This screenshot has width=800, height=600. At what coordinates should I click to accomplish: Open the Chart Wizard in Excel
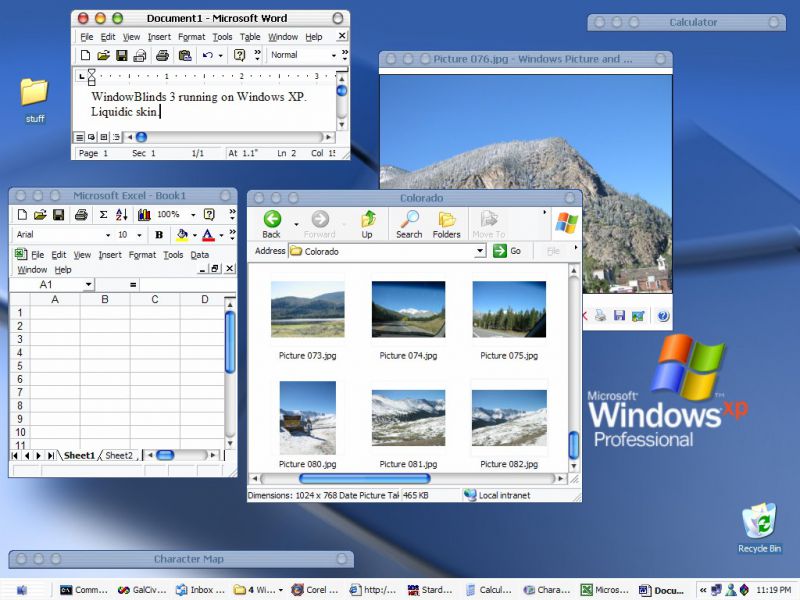[144, 214]
